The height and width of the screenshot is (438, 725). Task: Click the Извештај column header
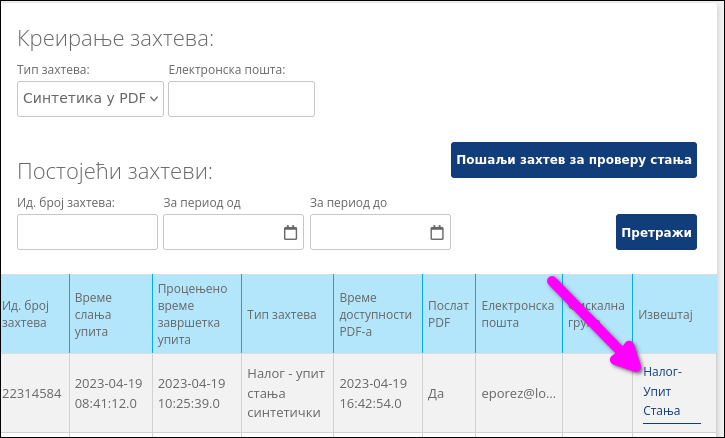click(665, 314)
